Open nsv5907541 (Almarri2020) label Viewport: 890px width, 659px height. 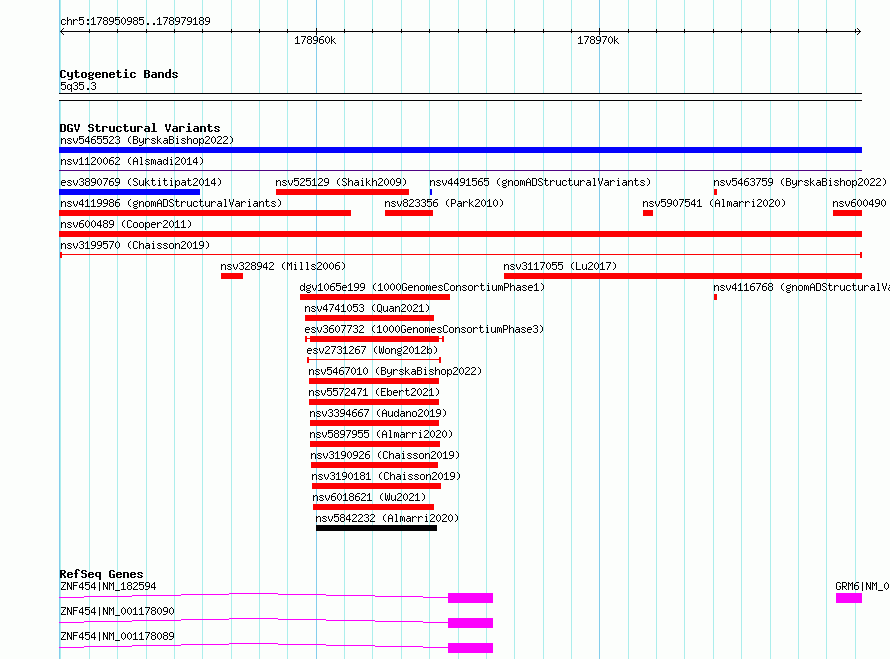click(x=714, y=203)
